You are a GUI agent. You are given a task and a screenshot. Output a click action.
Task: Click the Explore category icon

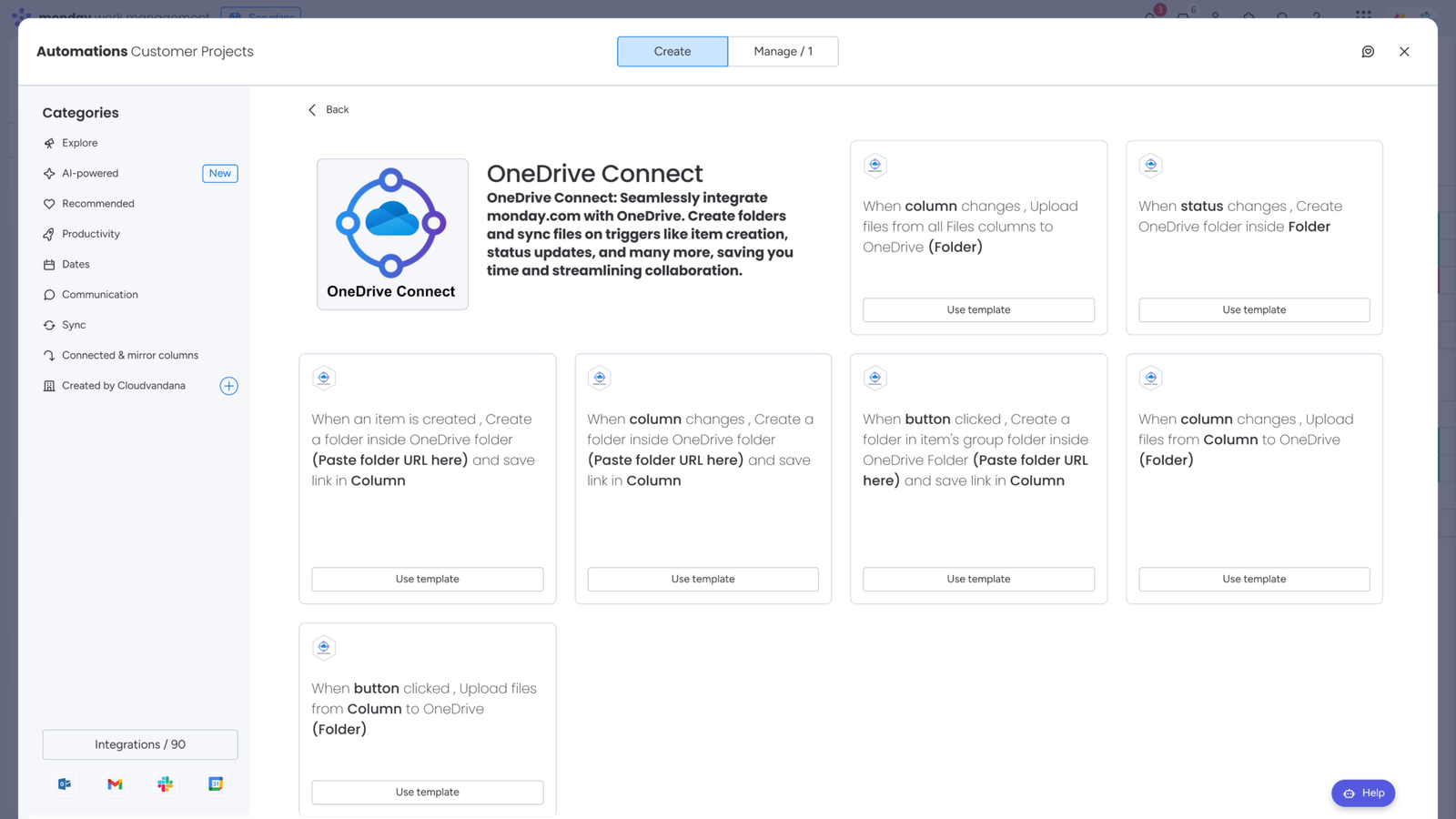pos(49,143)
